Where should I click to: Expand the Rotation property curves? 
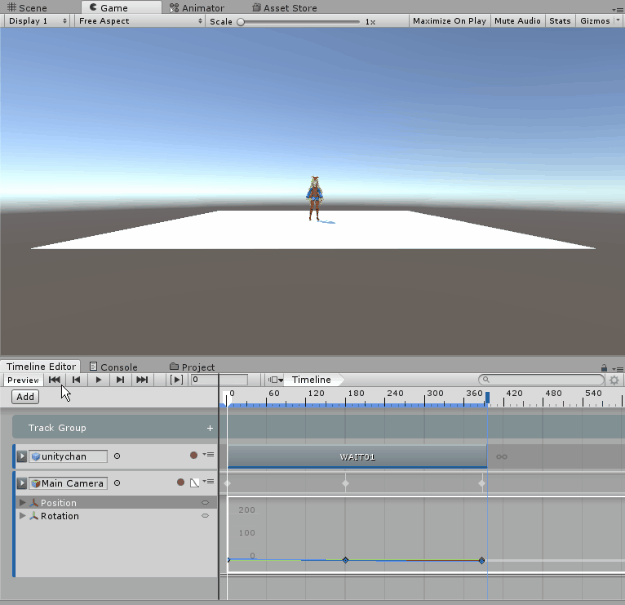tap(23, 516)
